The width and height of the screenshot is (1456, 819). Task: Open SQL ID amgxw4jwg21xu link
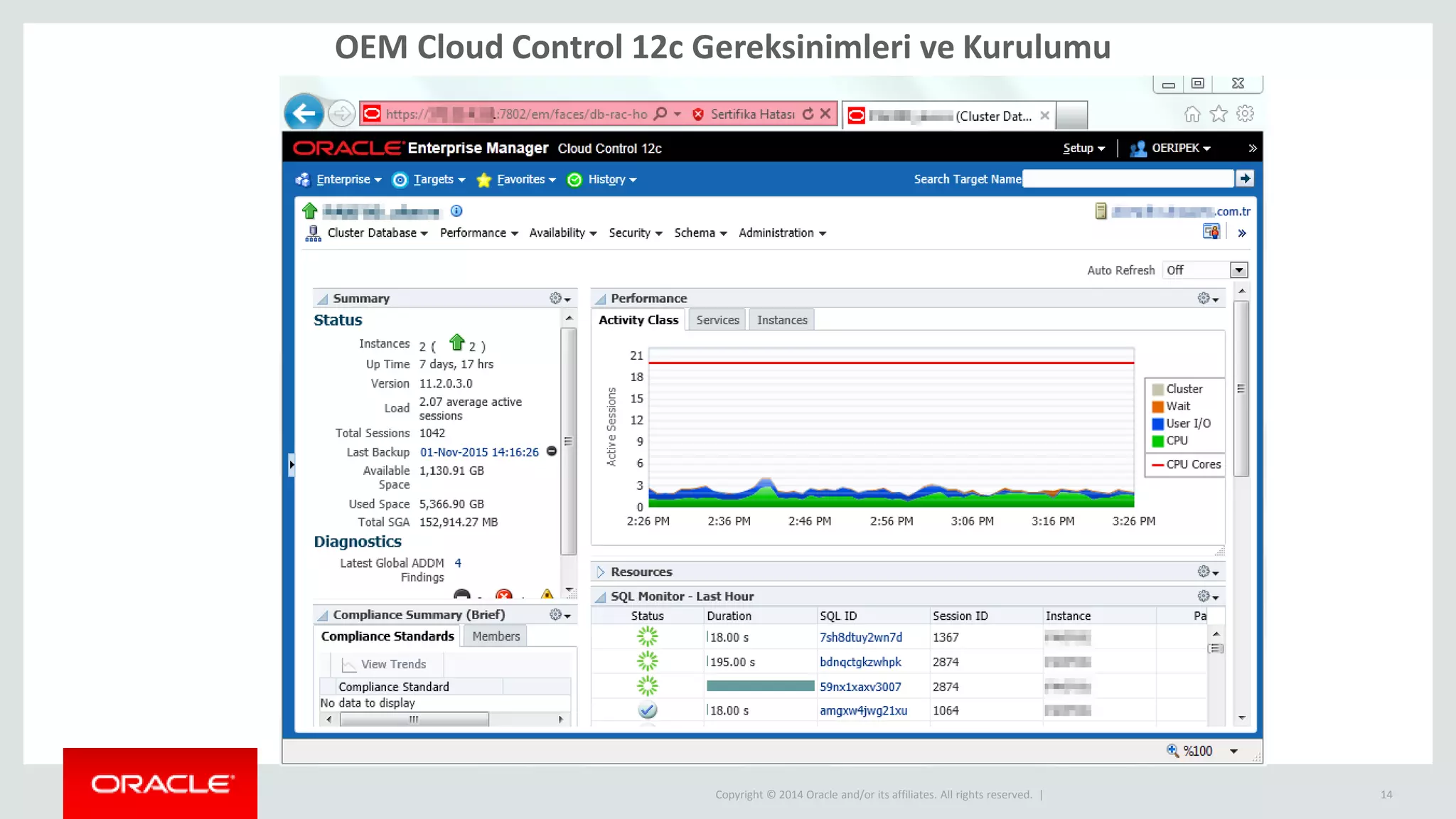[x=863, y=710]
